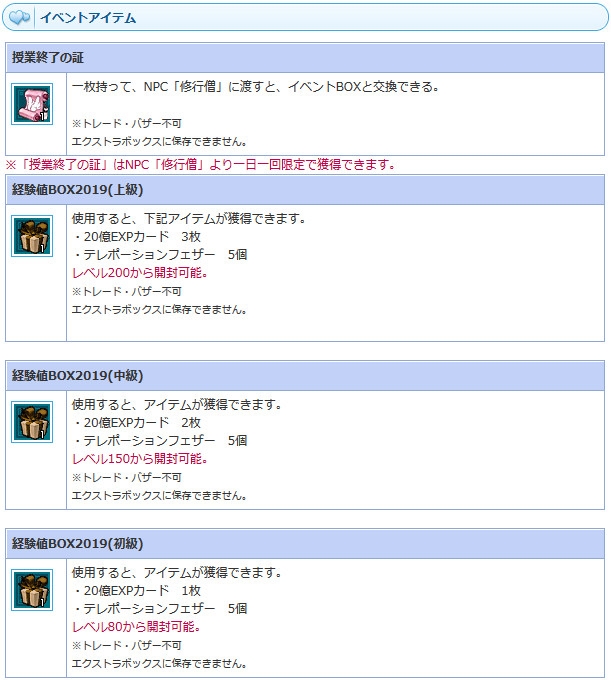Click the 20億EXPカード 3枚 line
The height and width of the screenshot is (680, 611).
(x=137, y=237)
